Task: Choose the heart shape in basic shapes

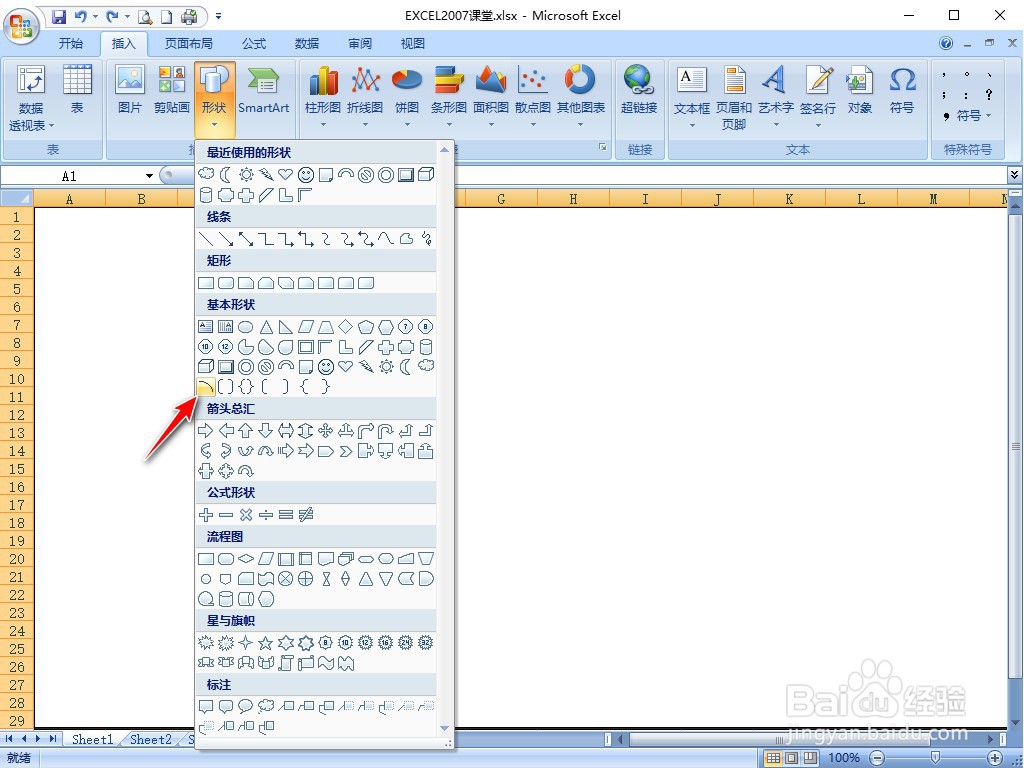Action: point(345,366)
